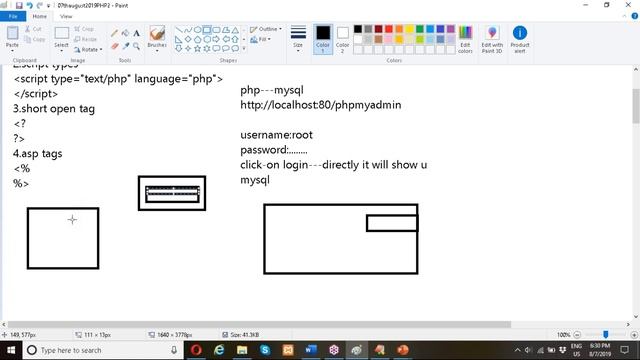Choose the Rounded rectangle shape
Viewport: 640px width, 360px height.
pyautogui.click(x=216, y=30)
